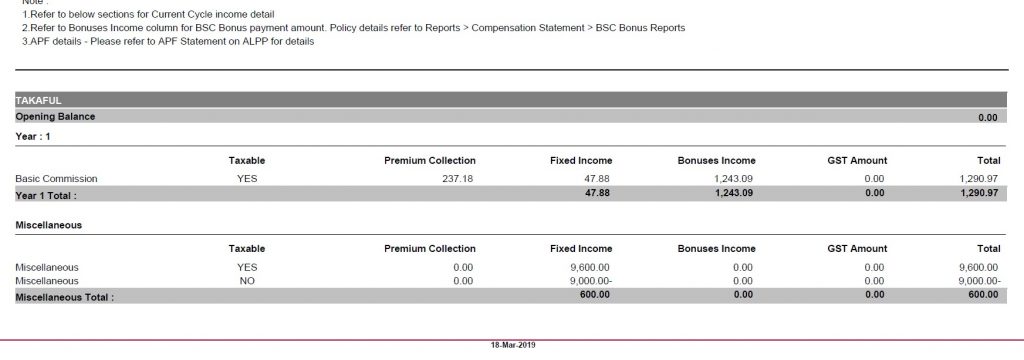Select Bonuses Income amount 1,243.09 in Basic Commission row
The image size is (1024, 360).
pyautogui.click(x=733, y=178)
